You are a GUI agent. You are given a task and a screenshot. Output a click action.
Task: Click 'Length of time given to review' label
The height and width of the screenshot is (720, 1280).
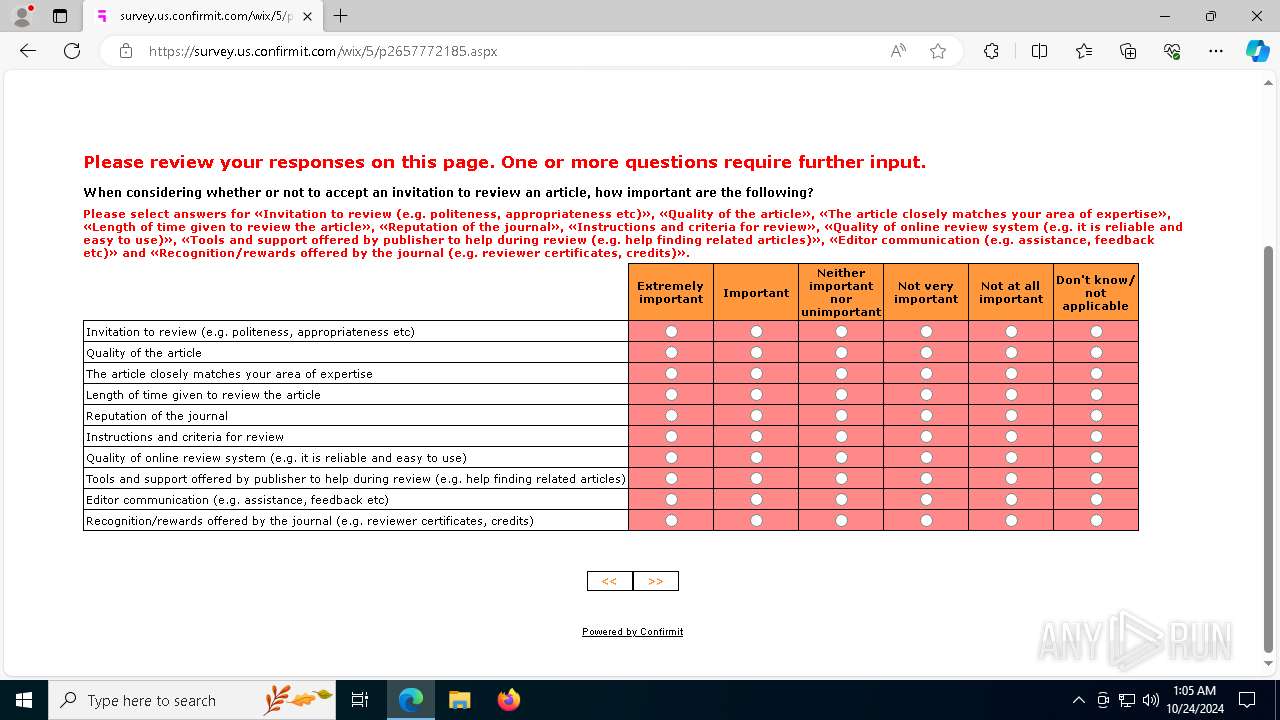click(x=203, y=395)
